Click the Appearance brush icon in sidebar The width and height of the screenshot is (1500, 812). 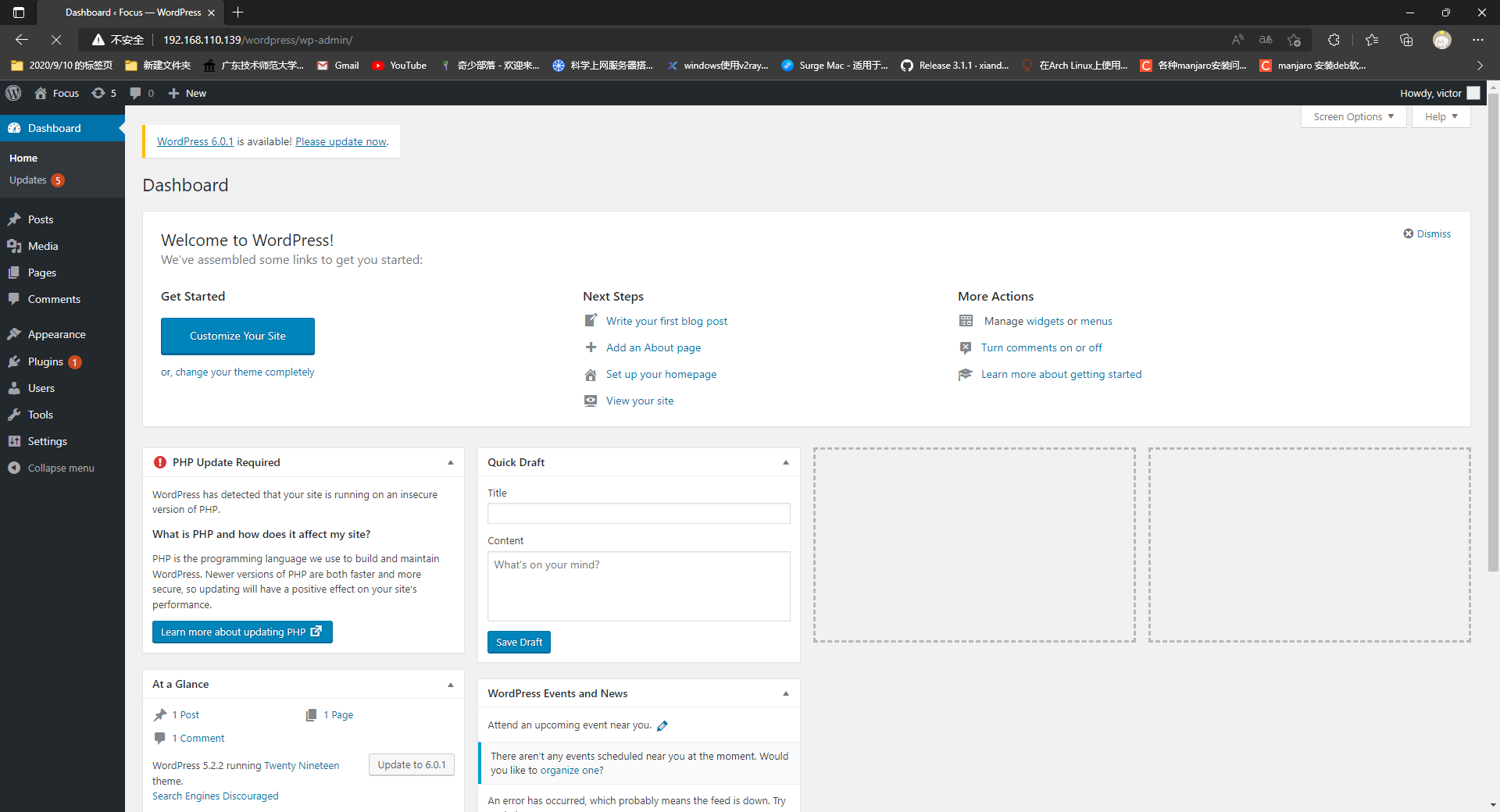pos(14,334)
